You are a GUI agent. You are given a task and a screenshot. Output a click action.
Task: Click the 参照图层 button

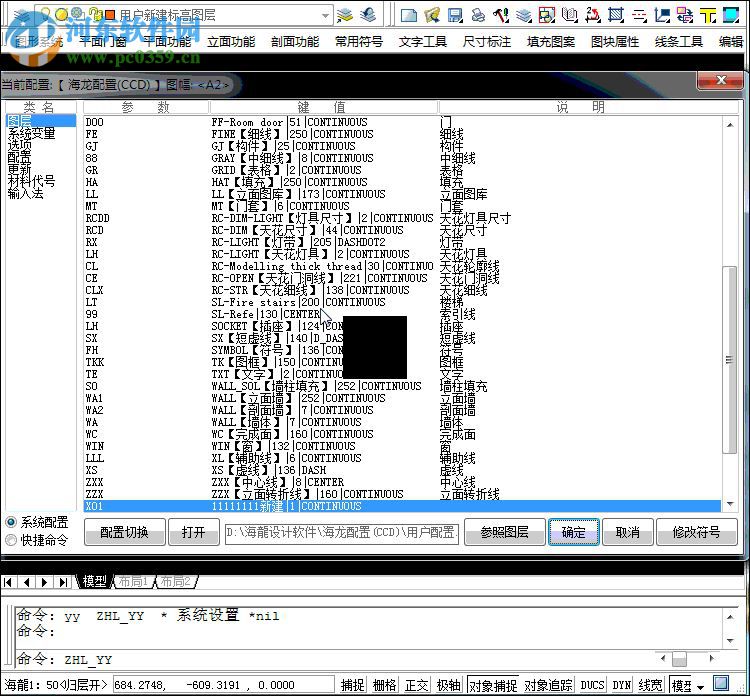(505, 532)
